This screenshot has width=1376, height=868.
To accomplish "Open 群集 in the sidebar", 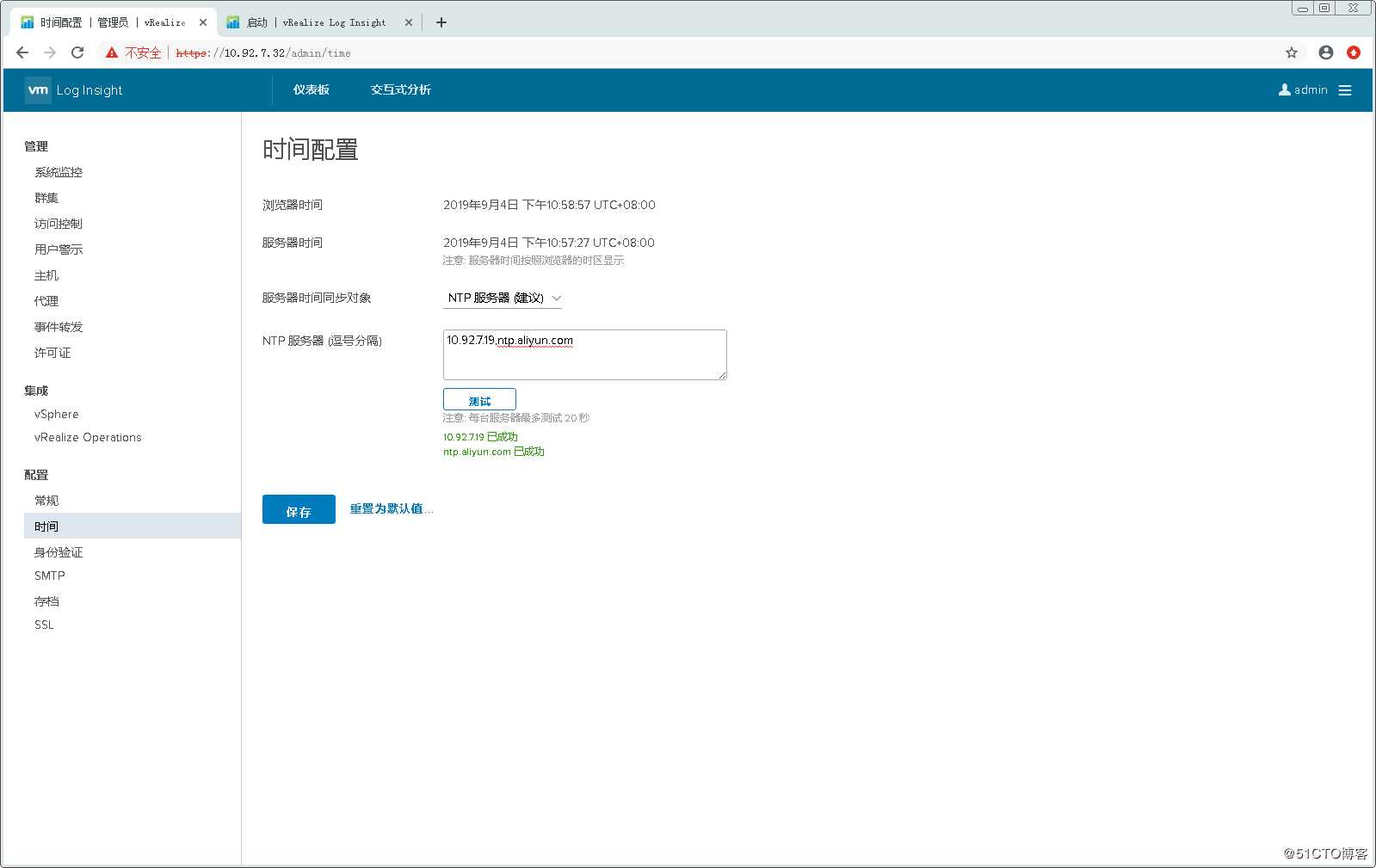I will pos(46,198).
